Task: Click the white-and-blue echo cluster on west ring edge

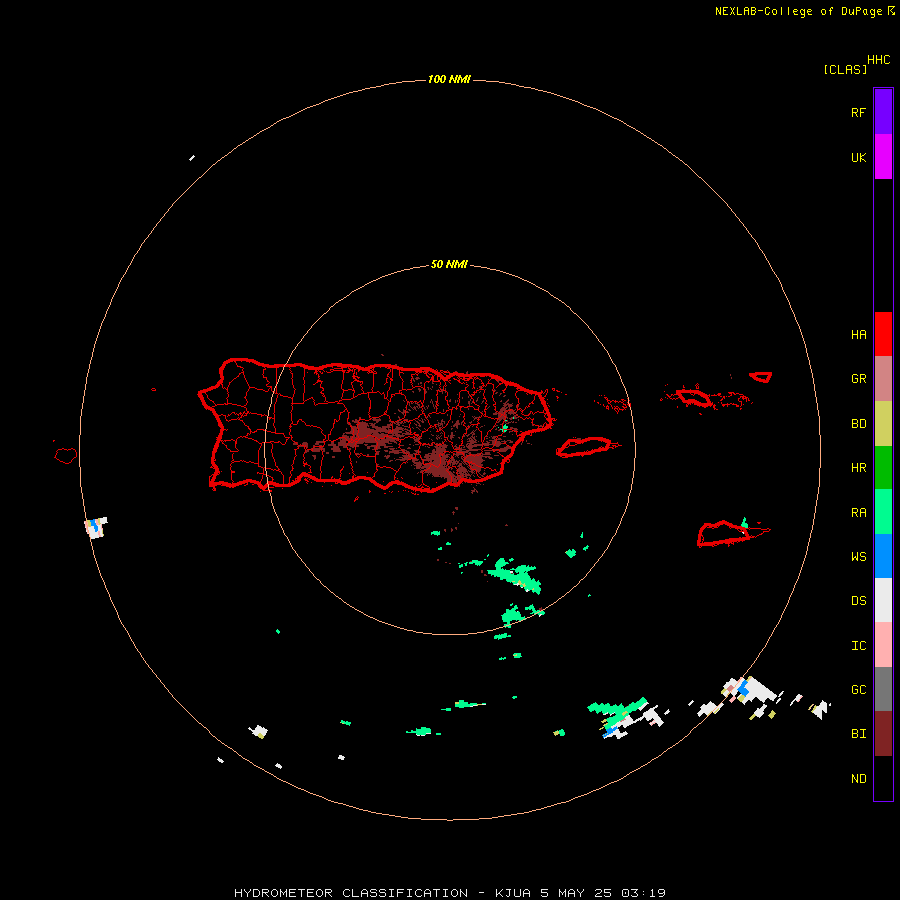Action: click(x=96, y=527)
